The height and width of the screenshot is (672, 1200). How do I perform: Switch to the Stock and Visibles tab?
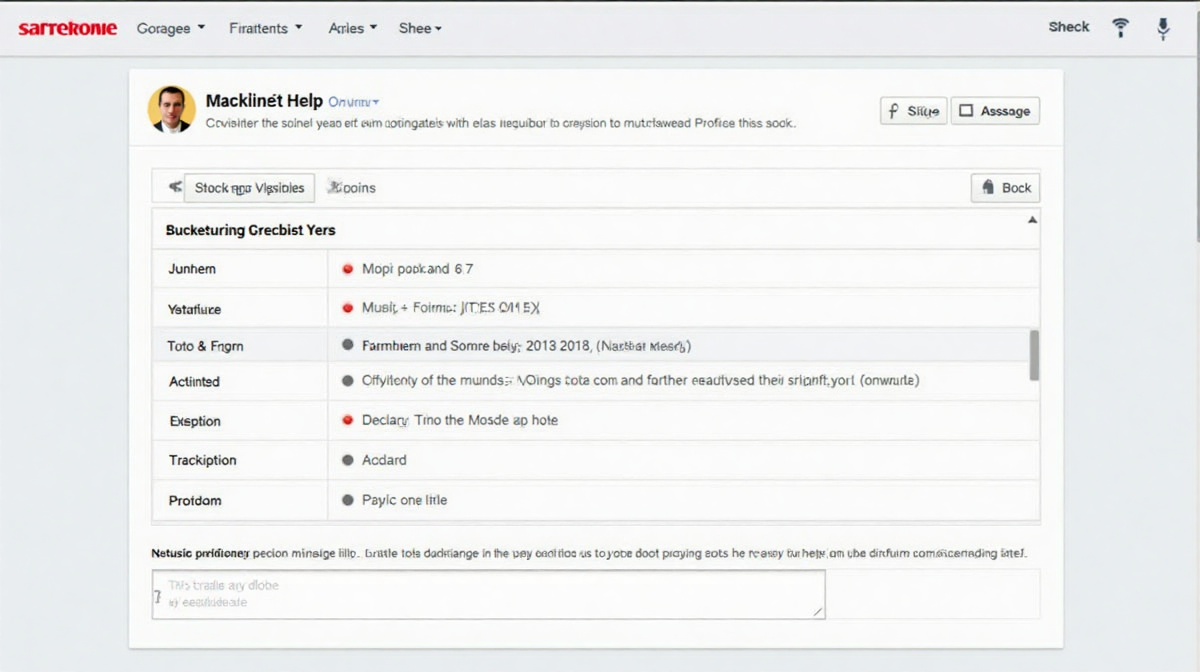click(249, 187)
